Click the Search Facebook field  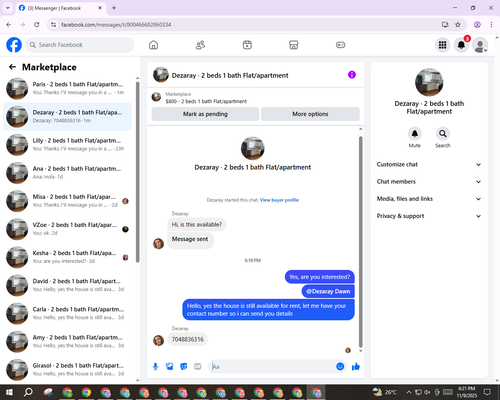click(80, 45)
